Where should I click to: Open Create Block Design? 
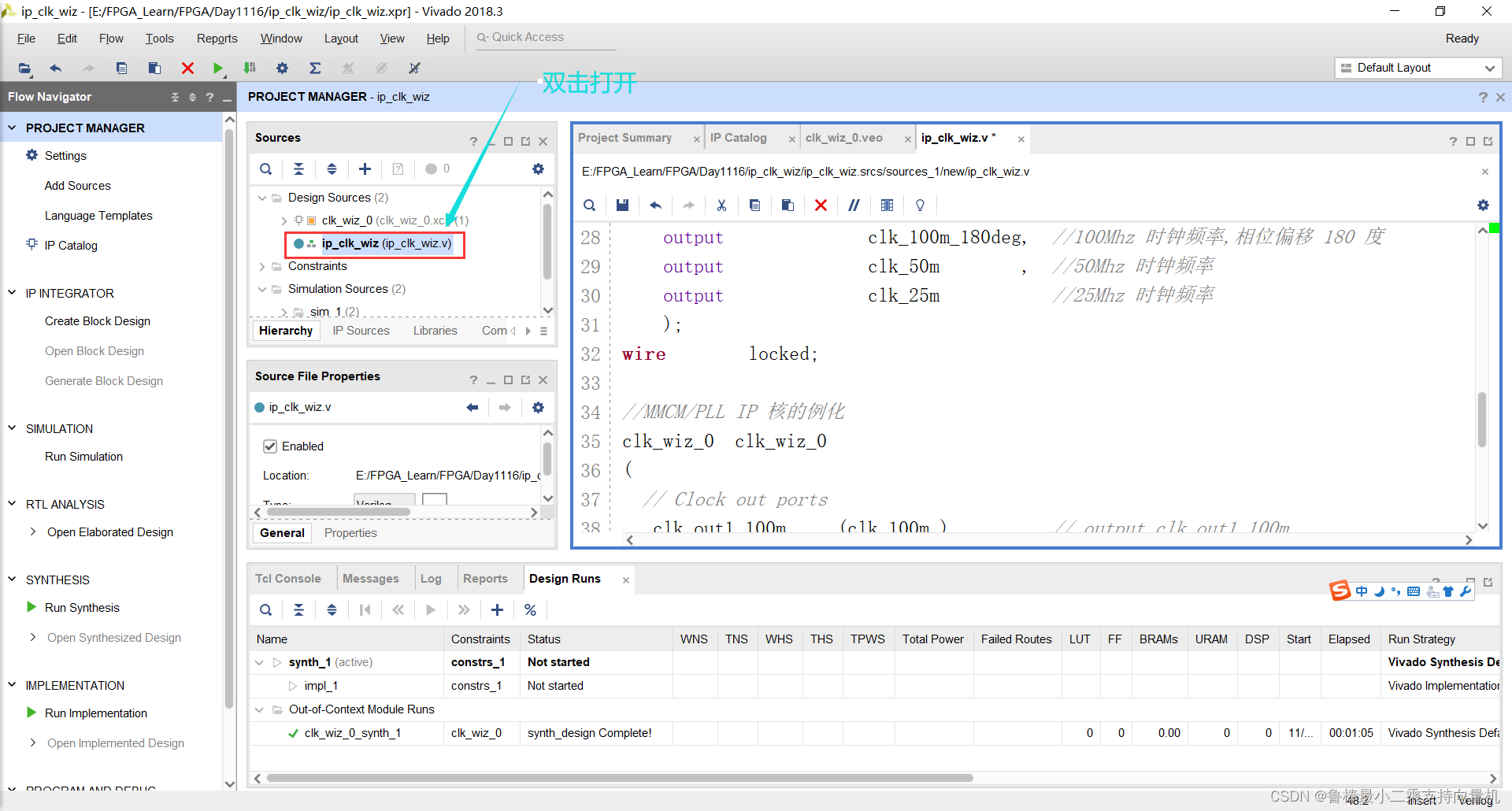98,321
